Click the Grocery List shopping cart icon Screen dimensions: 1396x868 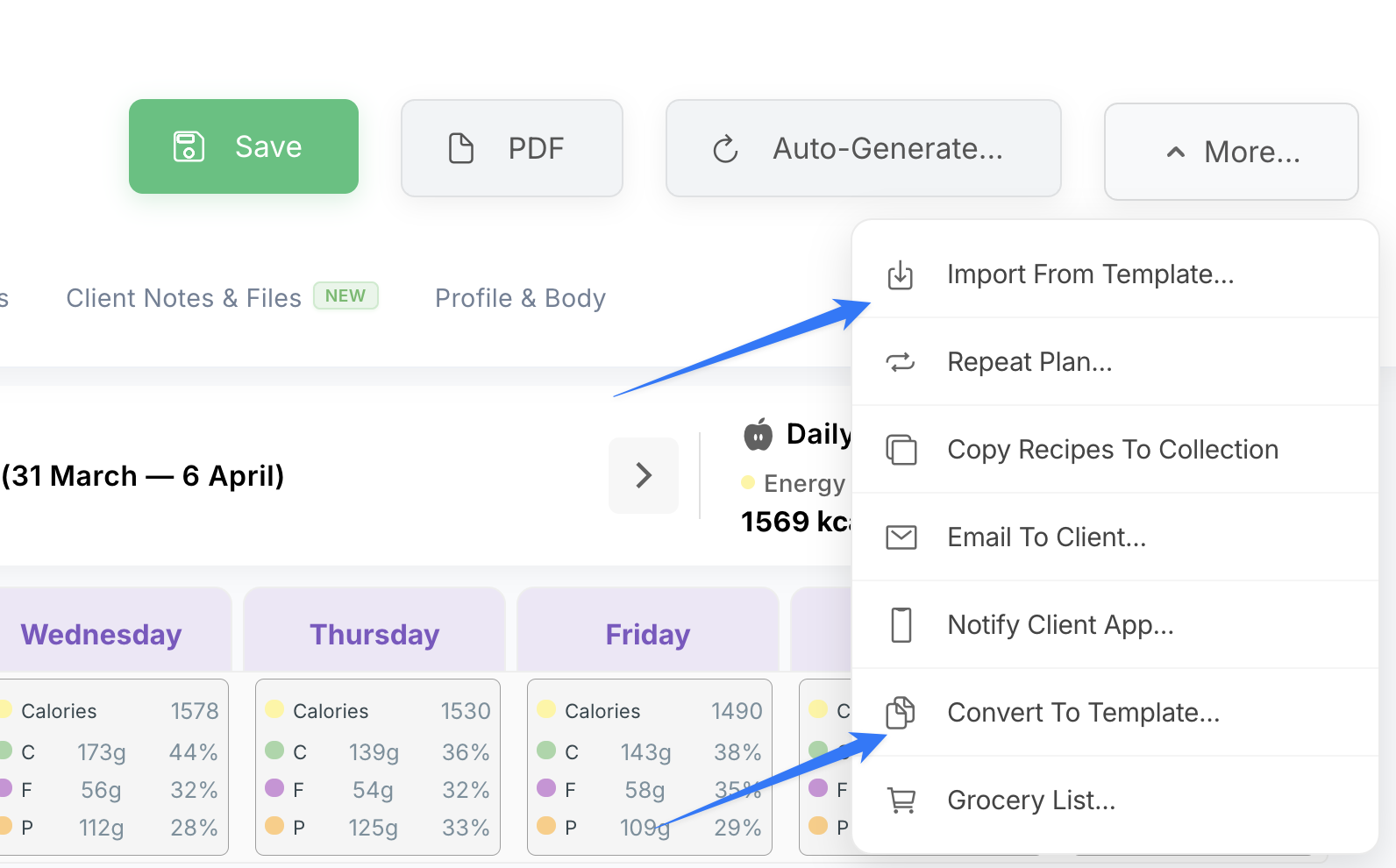pyautogui.click(x=901, y=800)
